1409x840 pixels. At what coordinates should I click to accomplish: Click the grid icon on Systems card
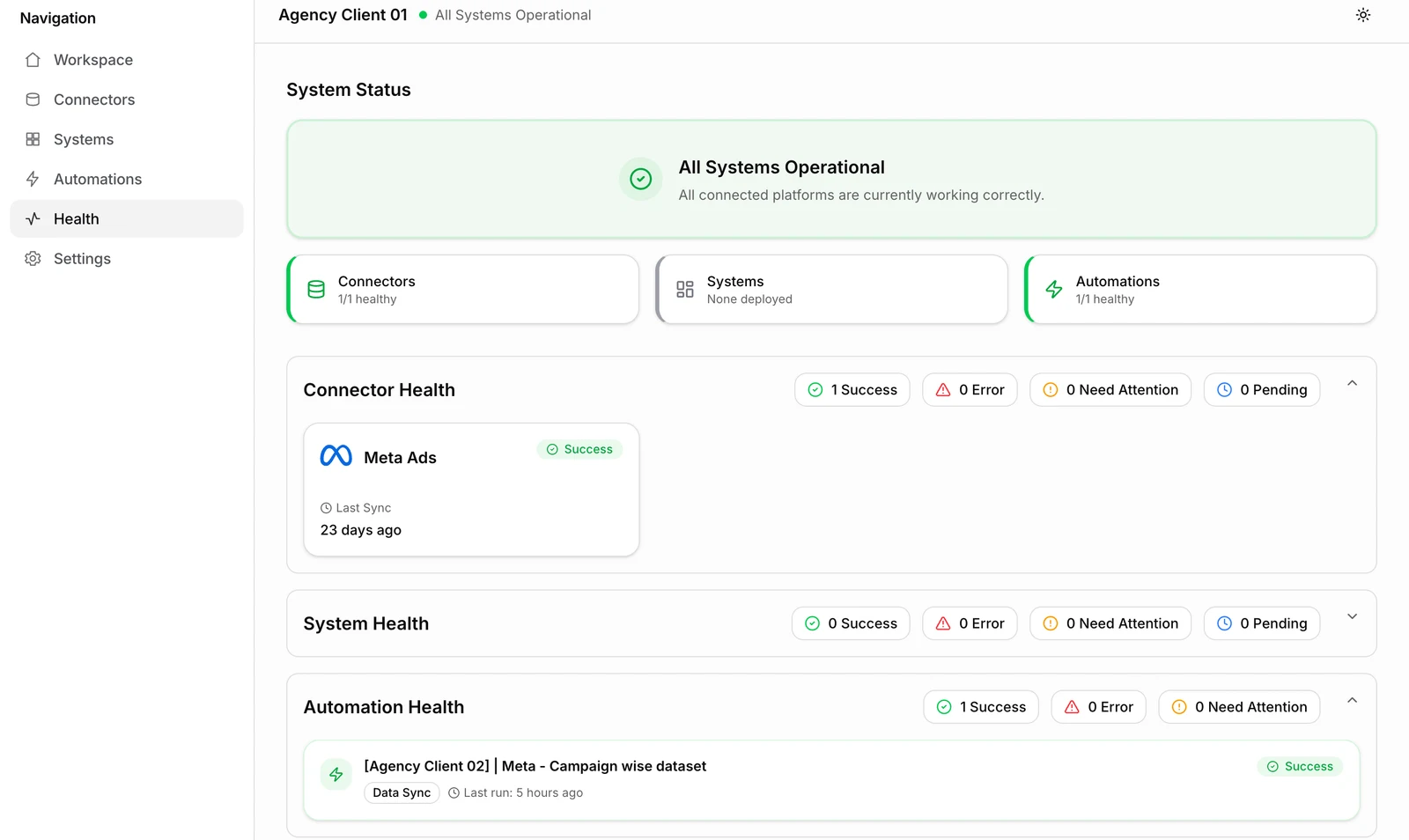tap(685, 289)
